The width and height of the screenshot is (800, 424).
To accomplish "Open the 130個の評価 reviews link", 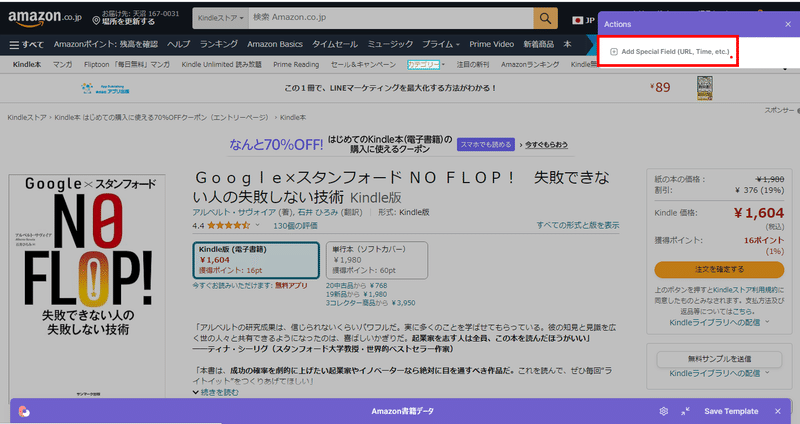I will [295, 226].
